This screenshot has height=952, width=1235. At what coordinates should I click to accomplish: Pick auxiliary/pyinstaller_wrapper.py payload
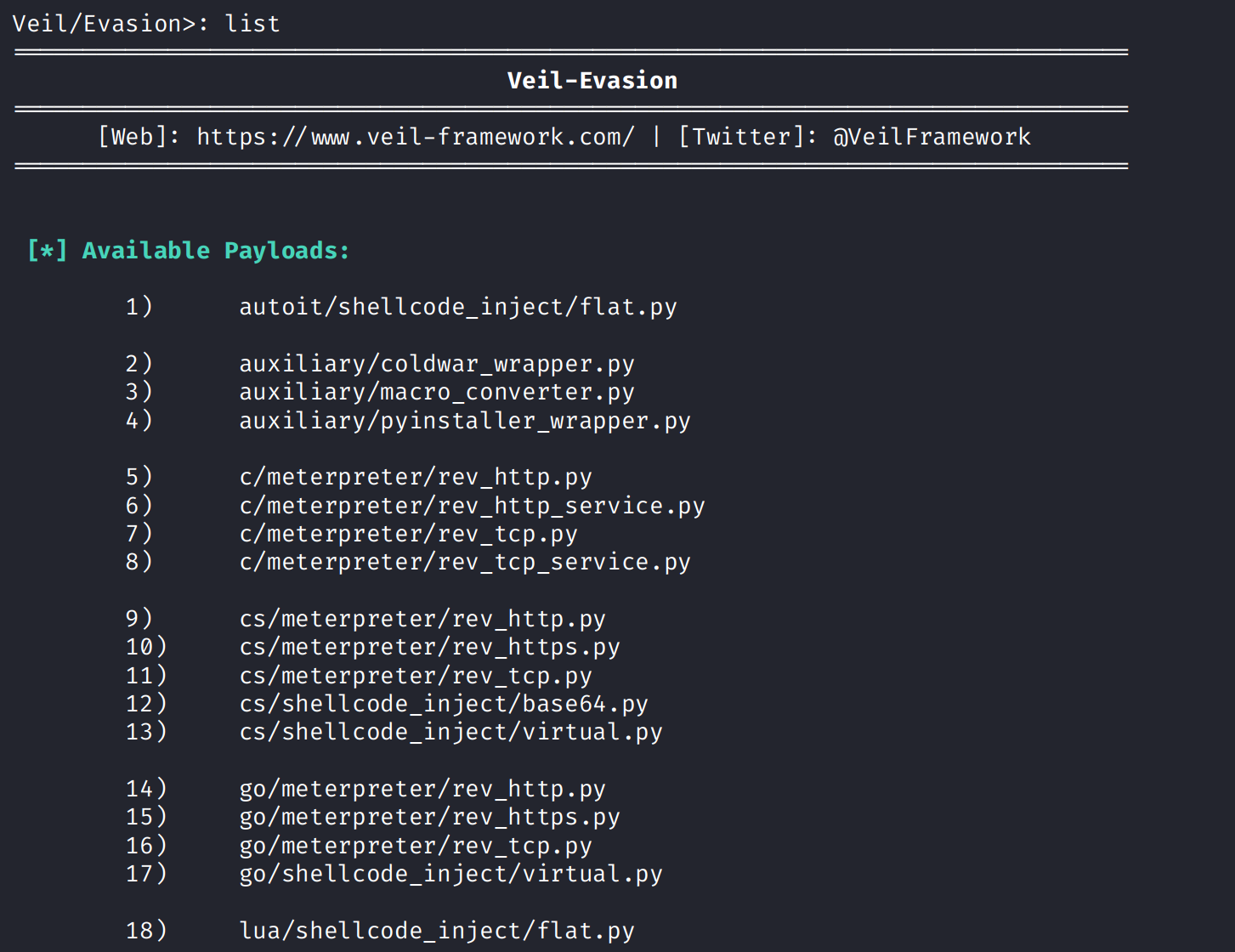tap(465, 421)
